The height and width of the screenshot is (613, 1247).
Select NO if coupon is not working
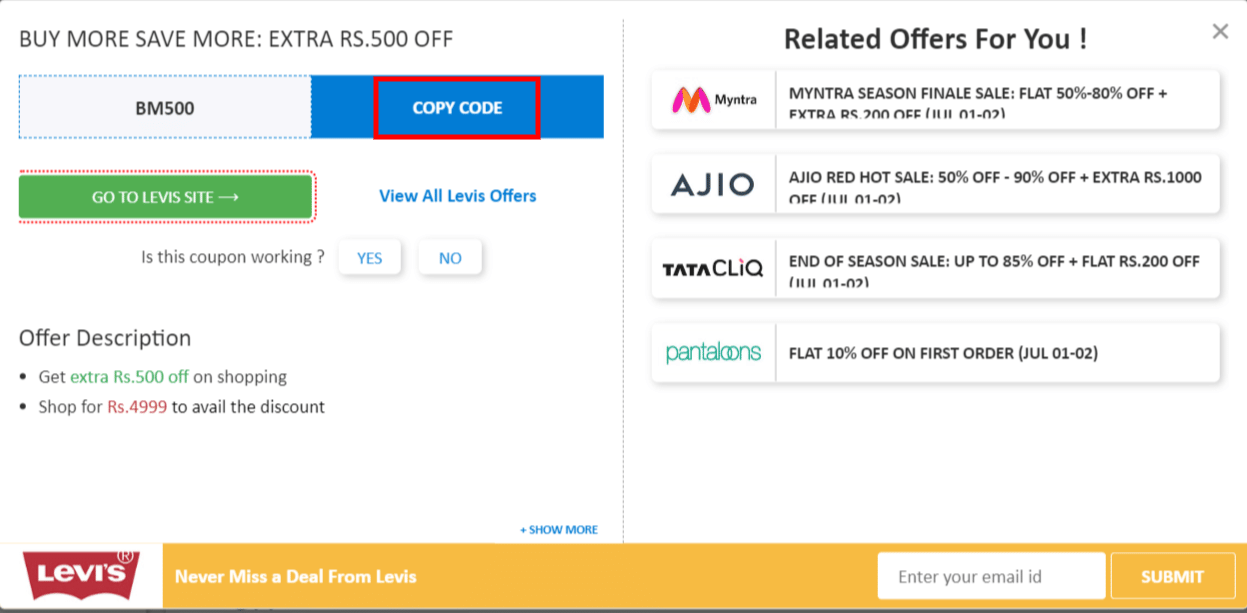pos(450,257)
